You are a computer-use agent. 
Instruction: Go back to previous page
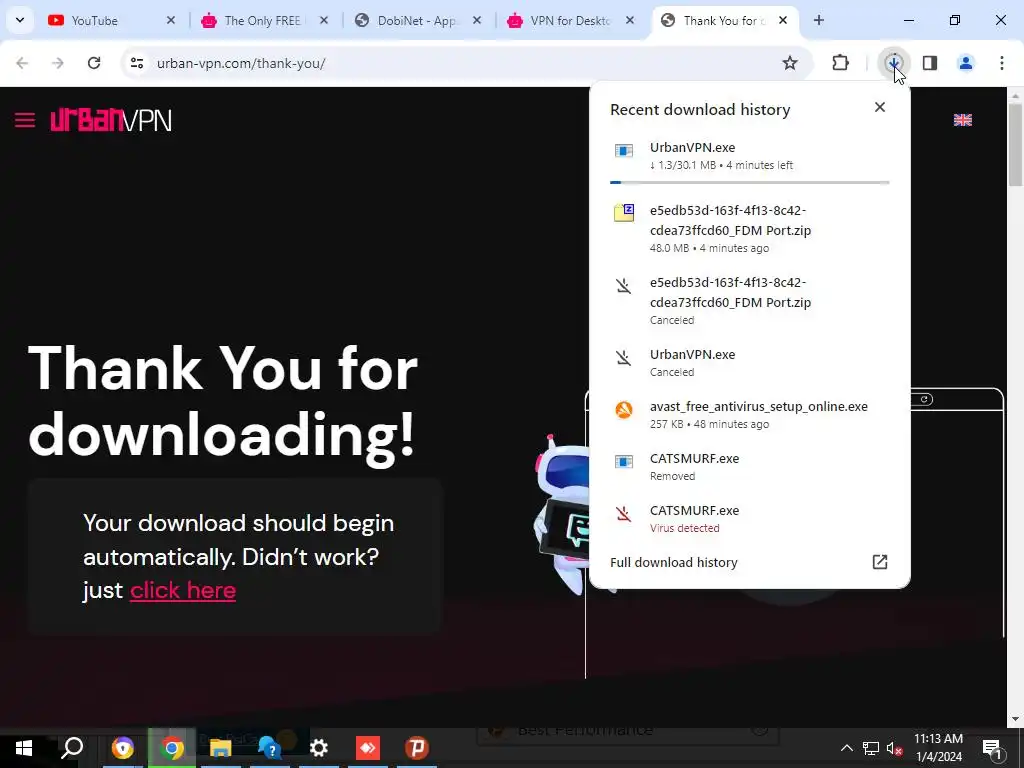click(22, 63)
